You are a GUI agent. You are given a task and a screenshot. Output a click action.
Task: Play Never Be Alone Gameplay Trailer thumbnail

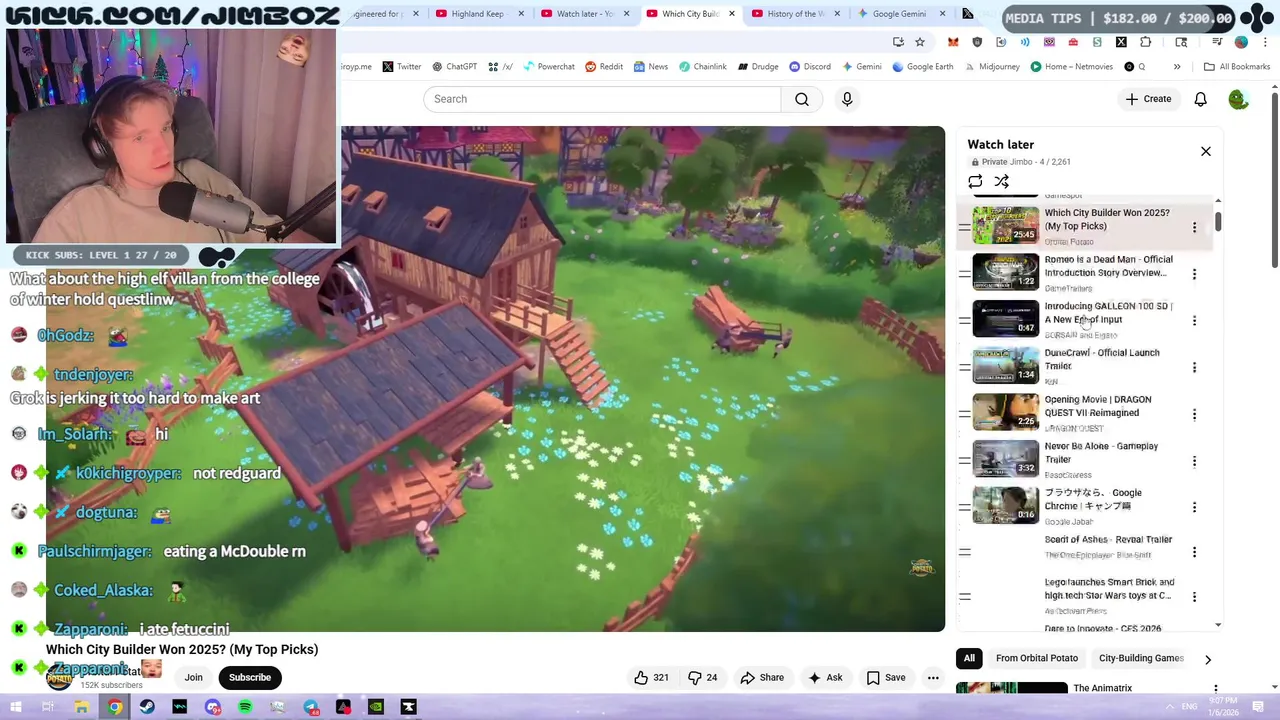[1005, 459]
